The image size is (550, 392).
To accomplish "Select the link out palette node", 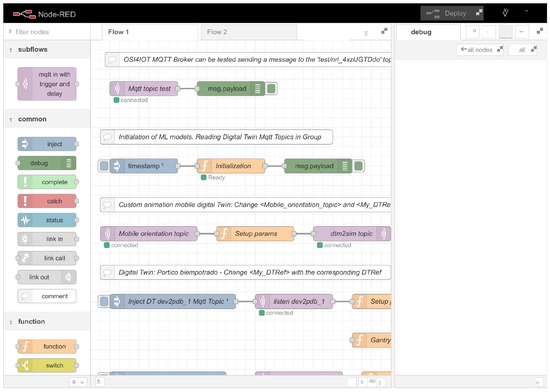I will [x=47, y=277].
